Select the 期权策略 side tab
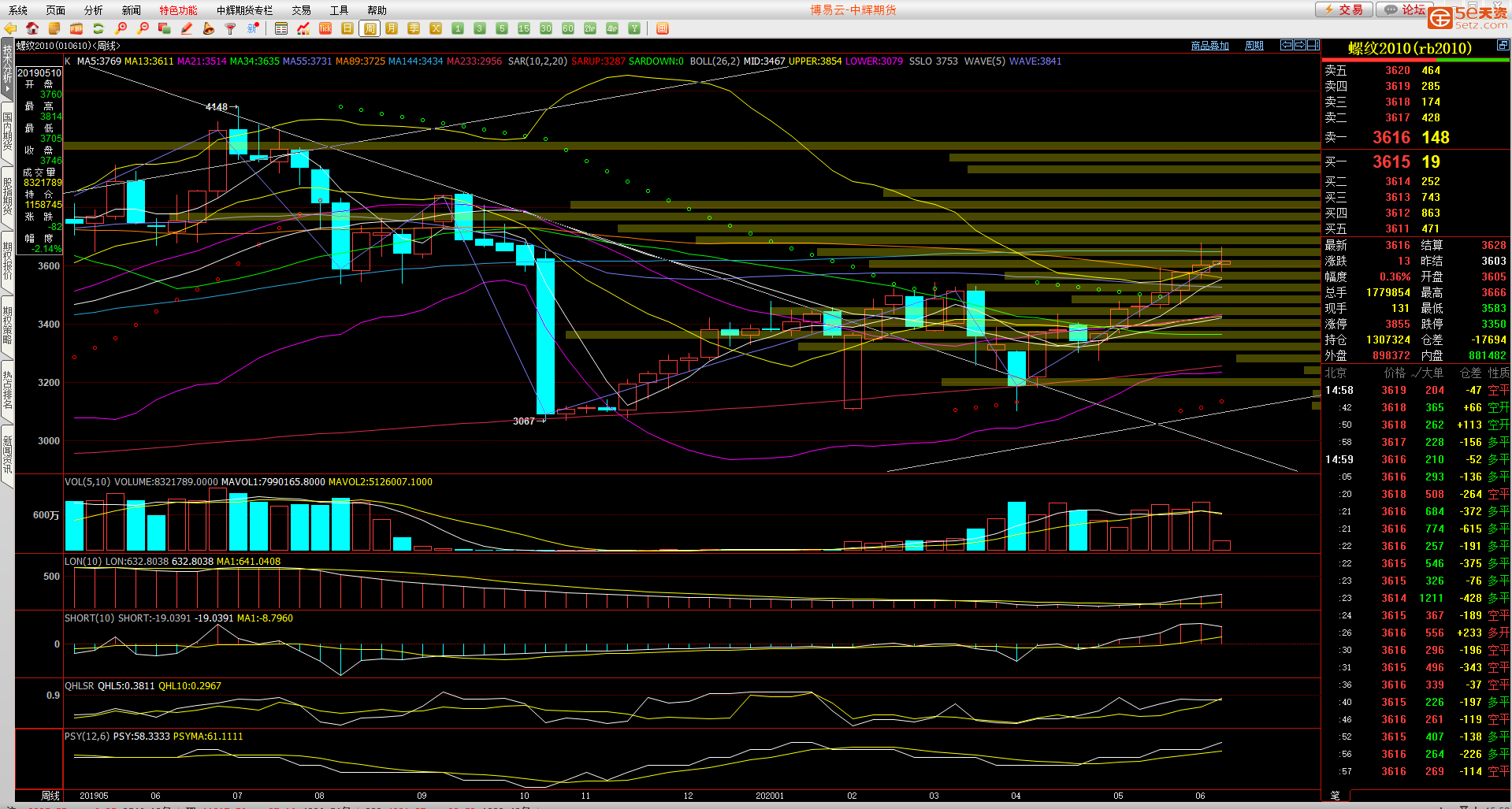1512x809 pixels. pyautogui.click(x=7, y=326)
